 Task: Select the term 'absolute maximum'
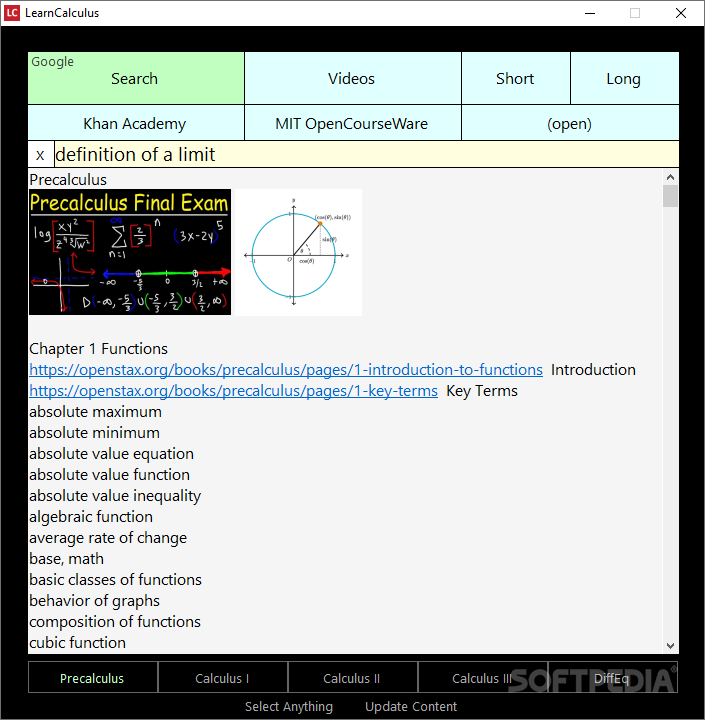[96, 412]
